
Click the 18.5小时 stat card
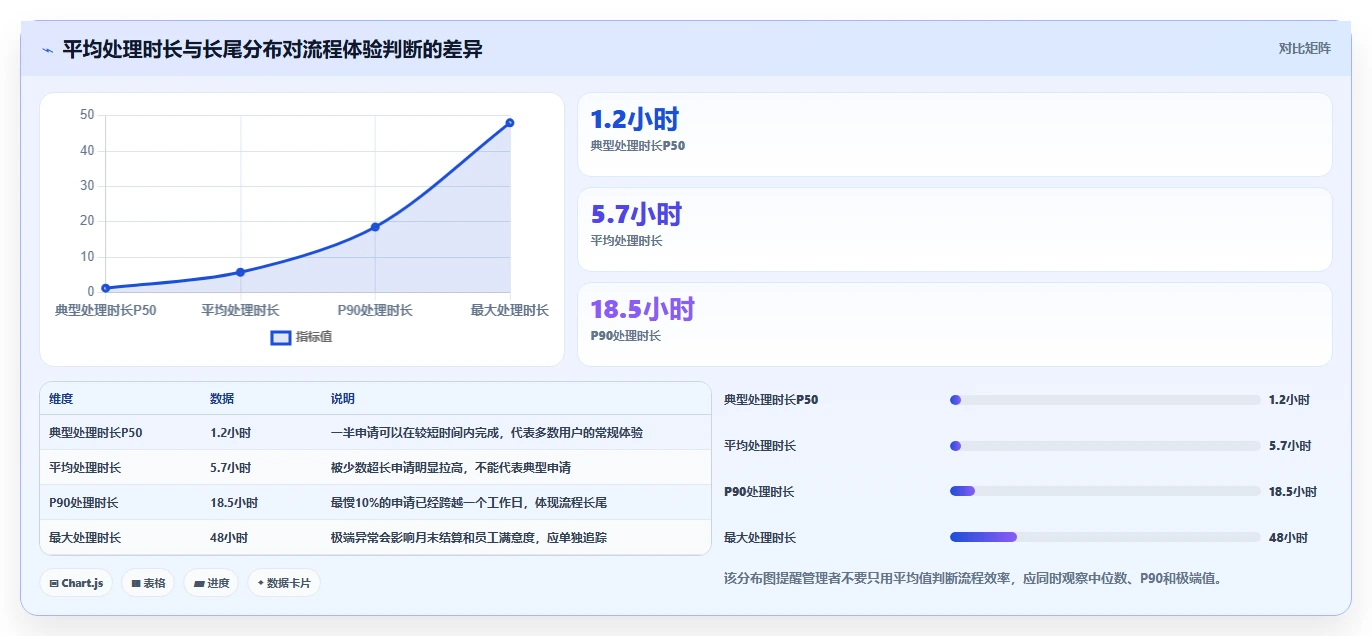click(955, 325)
